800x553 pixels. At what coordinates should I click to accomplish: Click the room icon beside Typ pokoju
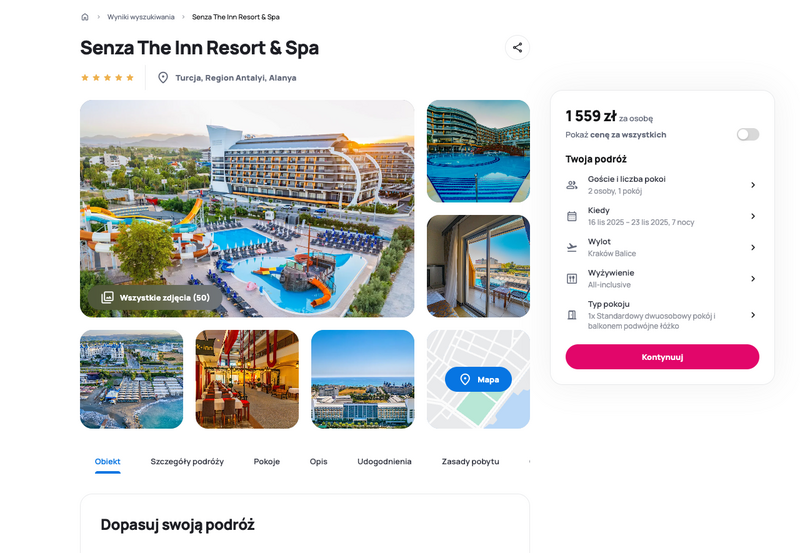click(x=572, y=315)
